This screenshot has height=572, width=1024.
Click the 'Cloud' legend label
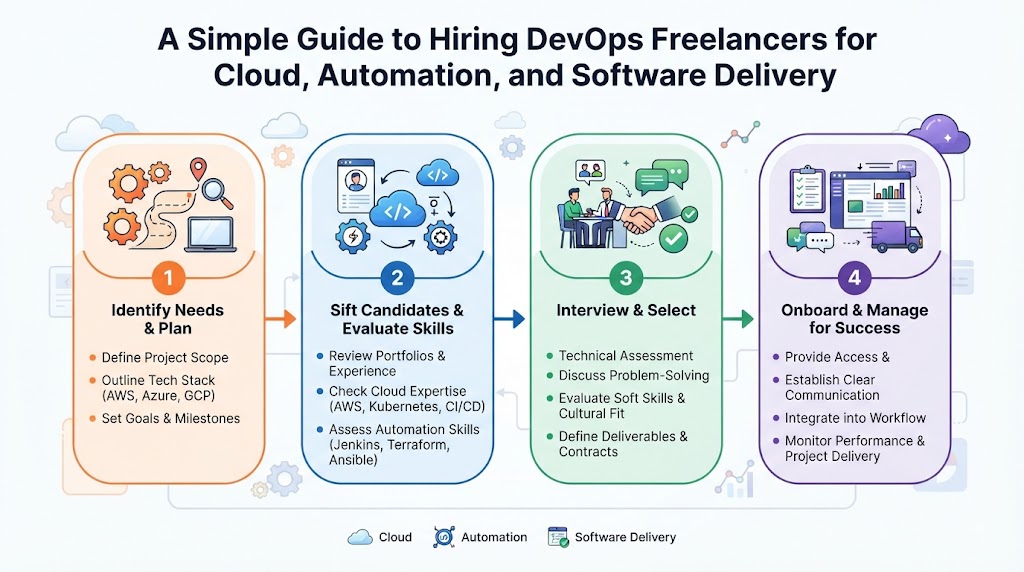point(395,537)
